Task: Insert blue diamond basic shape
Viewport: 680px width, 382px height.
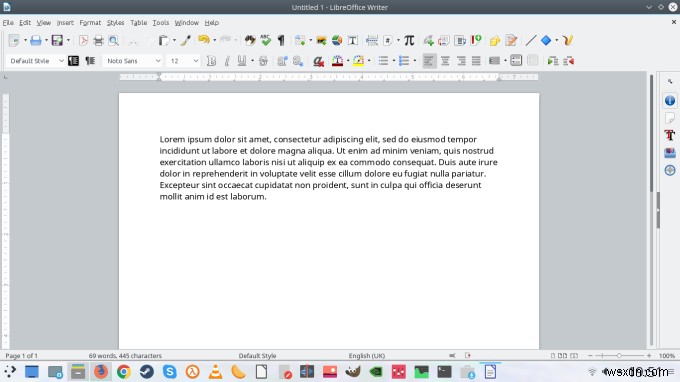Action: pyautogui.click(x=546, y=40)
